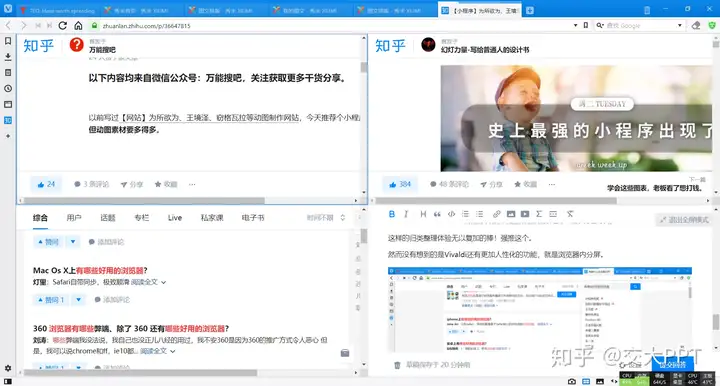Viewport: 720px width, 386px height.
Task: Open more options on 384-likes article
Action: 551,184
